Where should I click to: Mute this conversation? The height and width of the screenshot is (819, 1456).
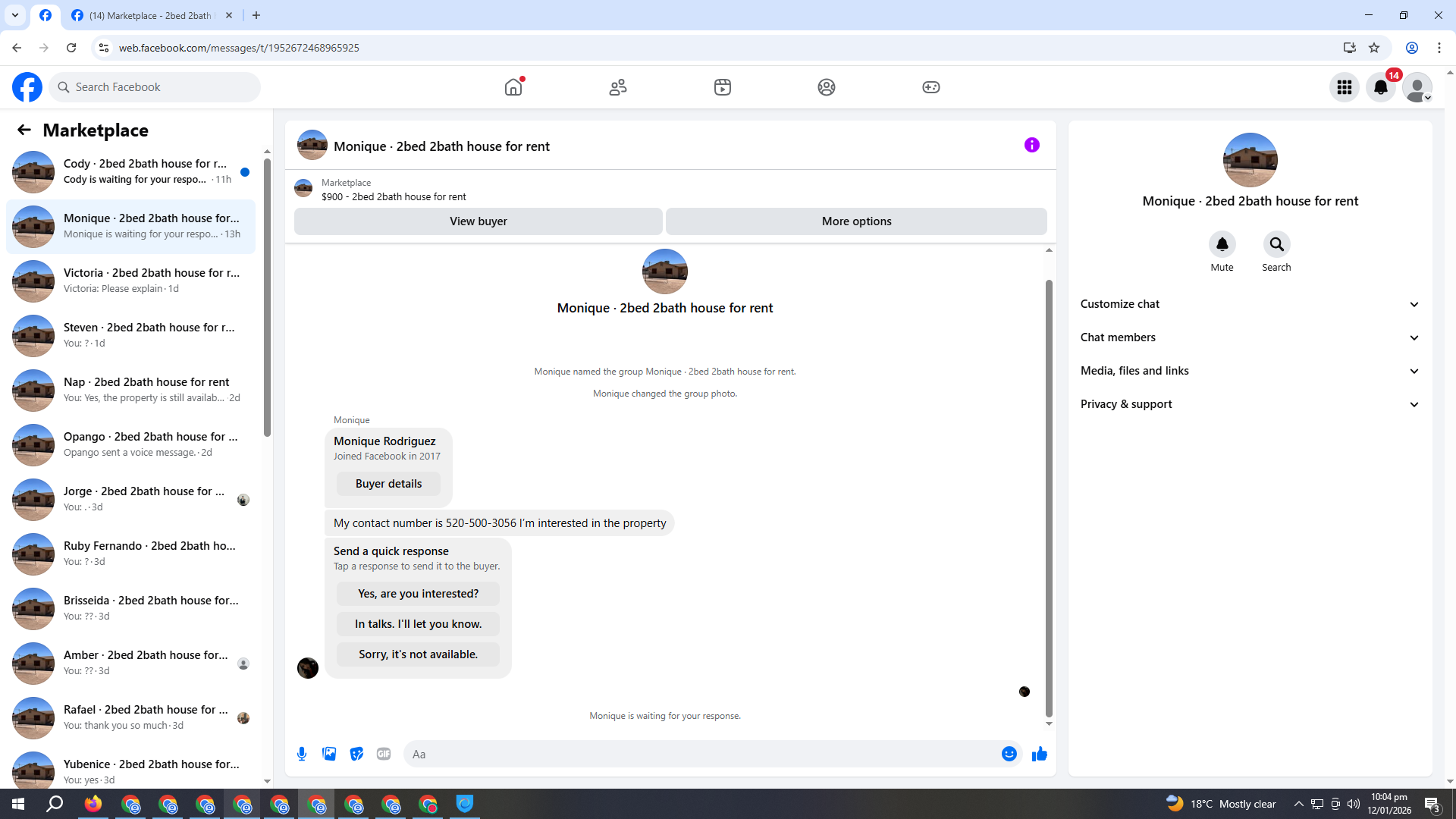coord(1222,244)
